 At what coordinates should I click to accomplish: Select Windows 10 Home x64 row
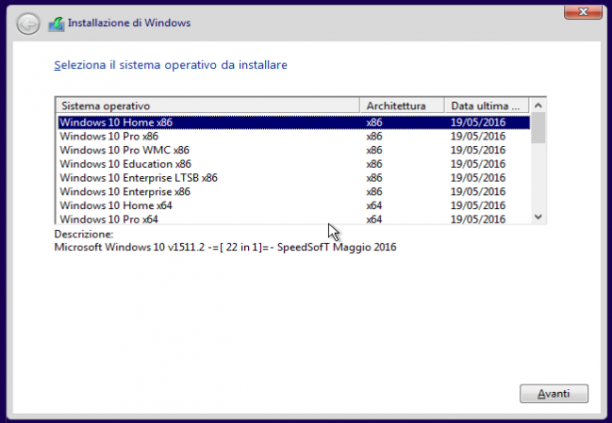point(294,205)
